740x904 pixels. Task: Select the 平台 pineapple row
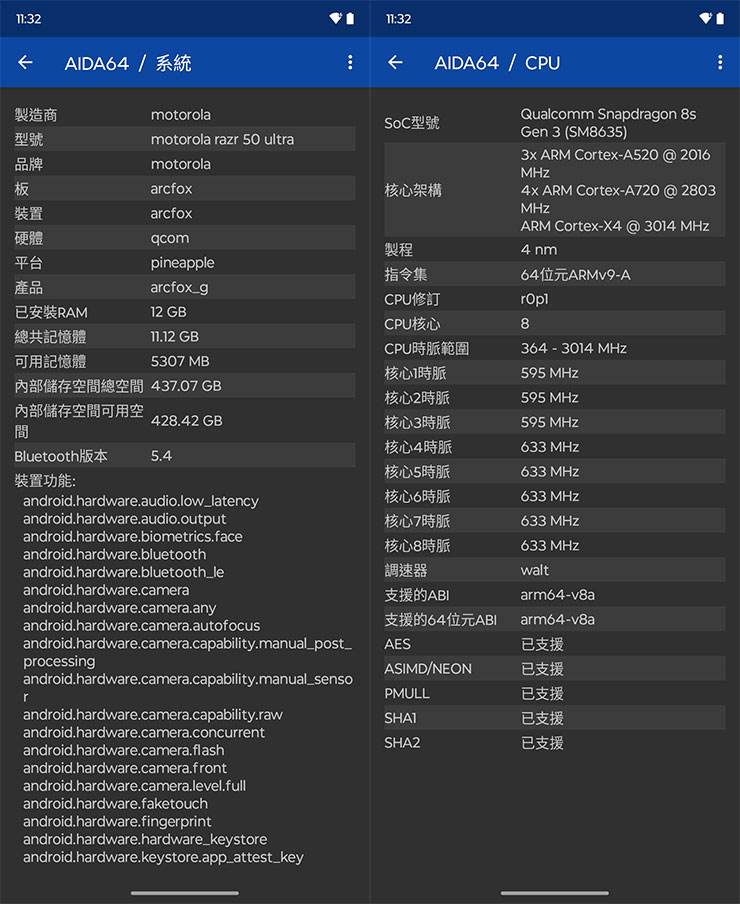coord(184,262)
